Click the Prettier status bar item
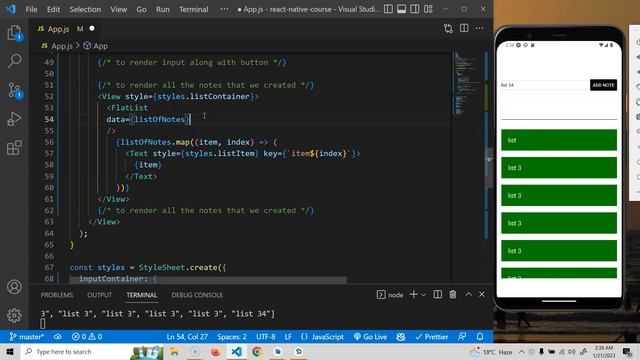 coord(431,337)
